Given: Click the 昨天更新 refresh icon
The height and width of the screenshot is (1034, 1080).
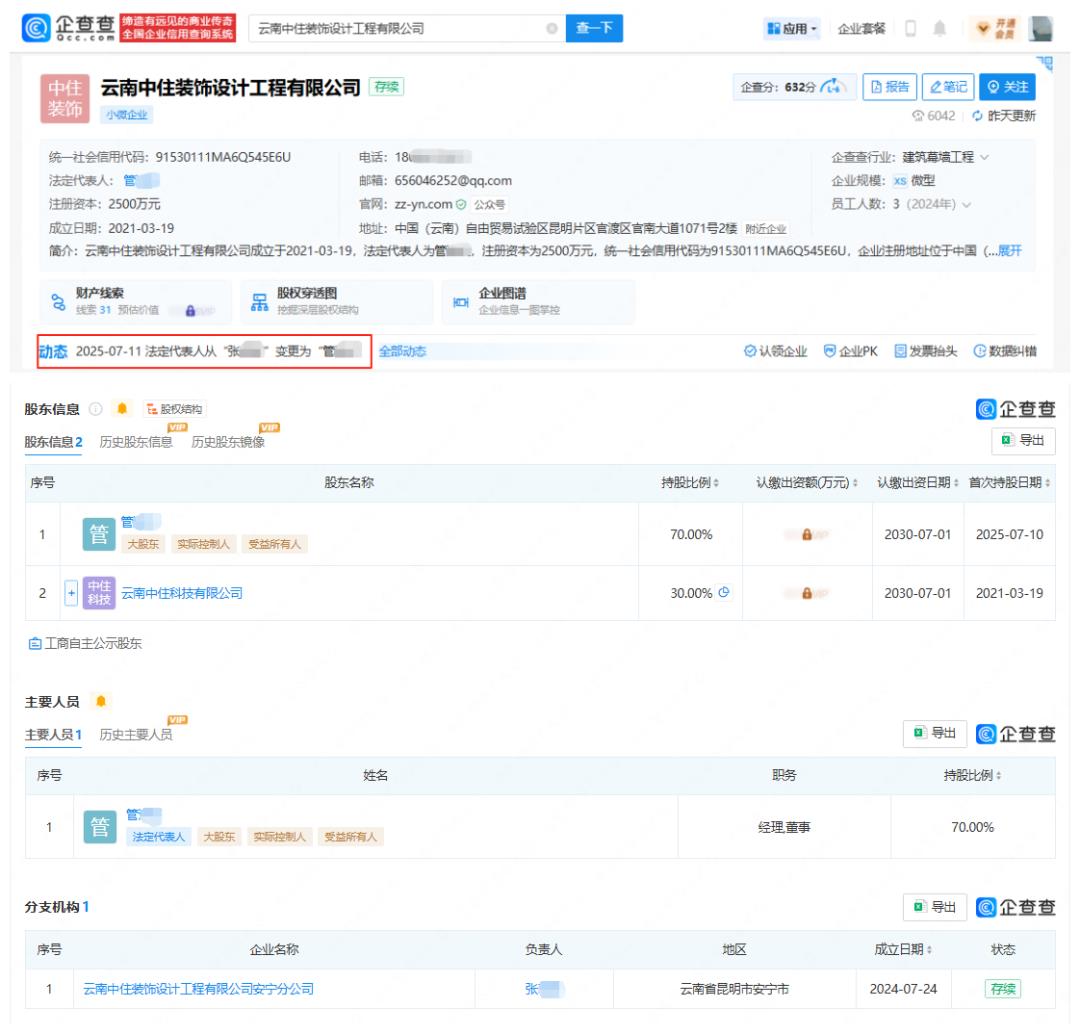Looking at the screenshot, I should coord(977,116).
